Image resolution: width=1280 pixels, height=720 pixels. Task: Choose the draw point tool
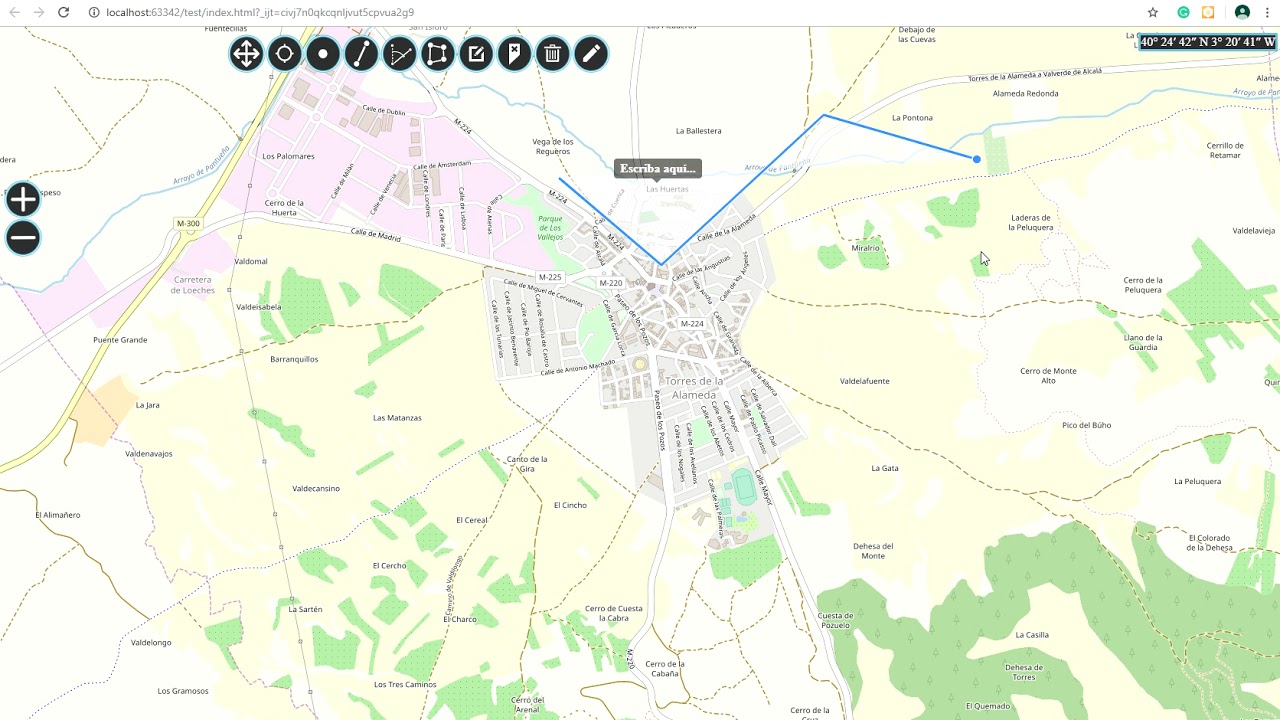(323, 53)
